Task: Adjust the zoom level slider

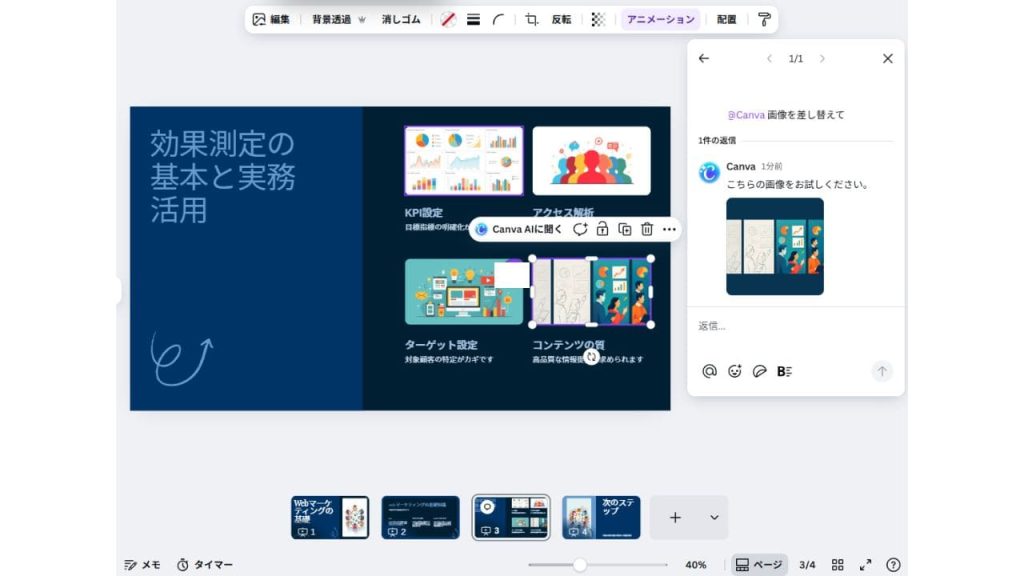Action: point(579,565)
